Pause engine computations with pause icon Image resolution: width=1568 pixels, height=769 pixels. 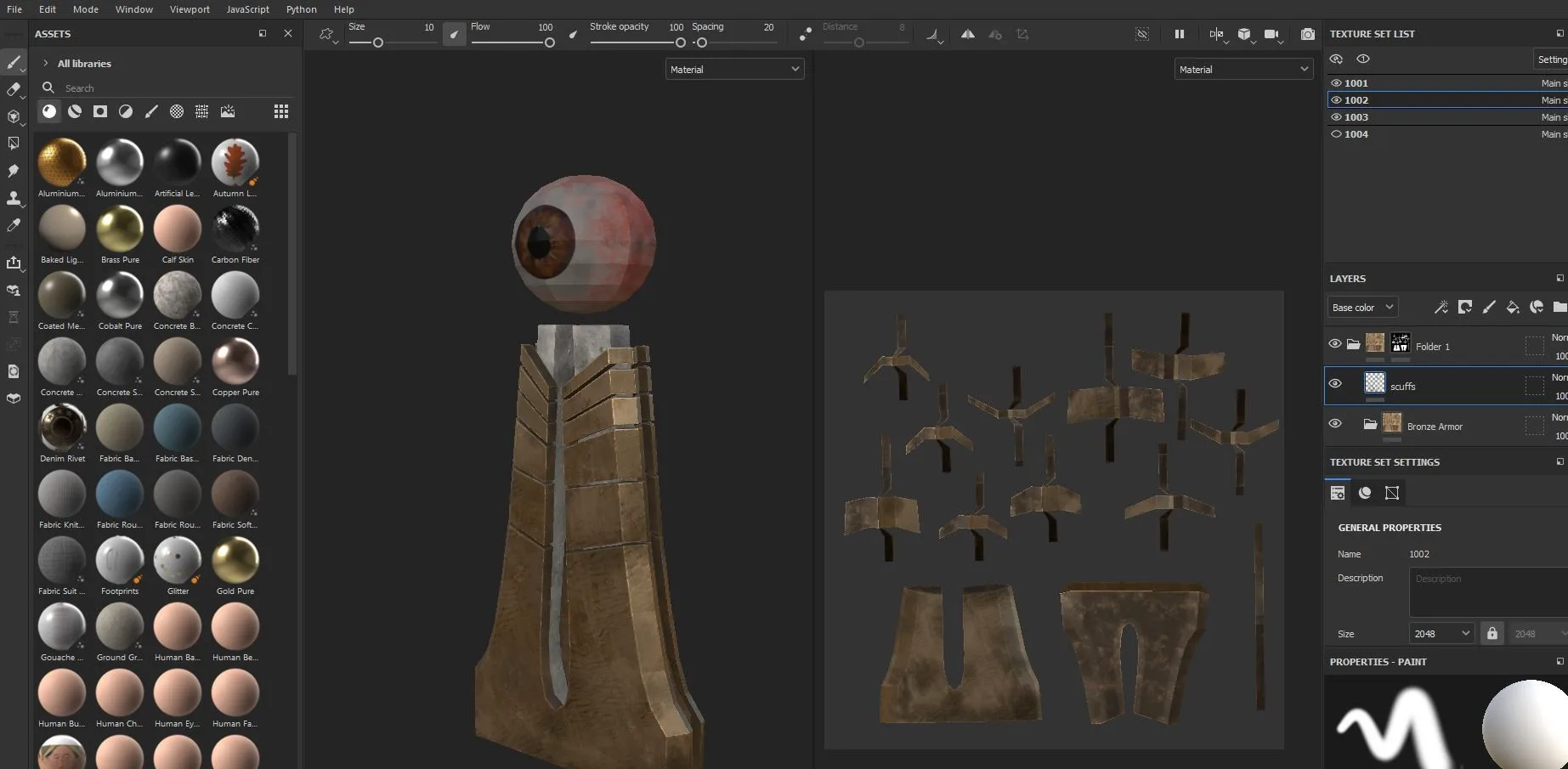tap(1180, 34)
